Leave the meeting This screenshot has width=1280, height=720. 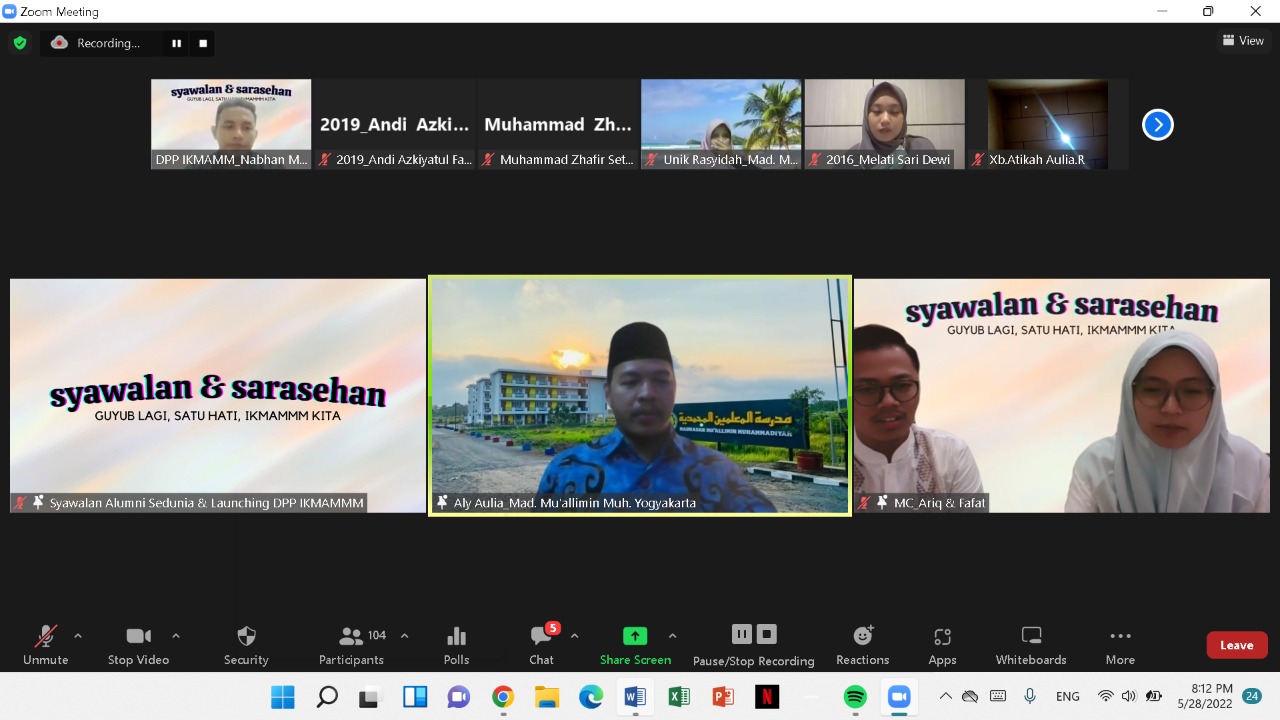pyautogui.click(x=1236, y=645)
